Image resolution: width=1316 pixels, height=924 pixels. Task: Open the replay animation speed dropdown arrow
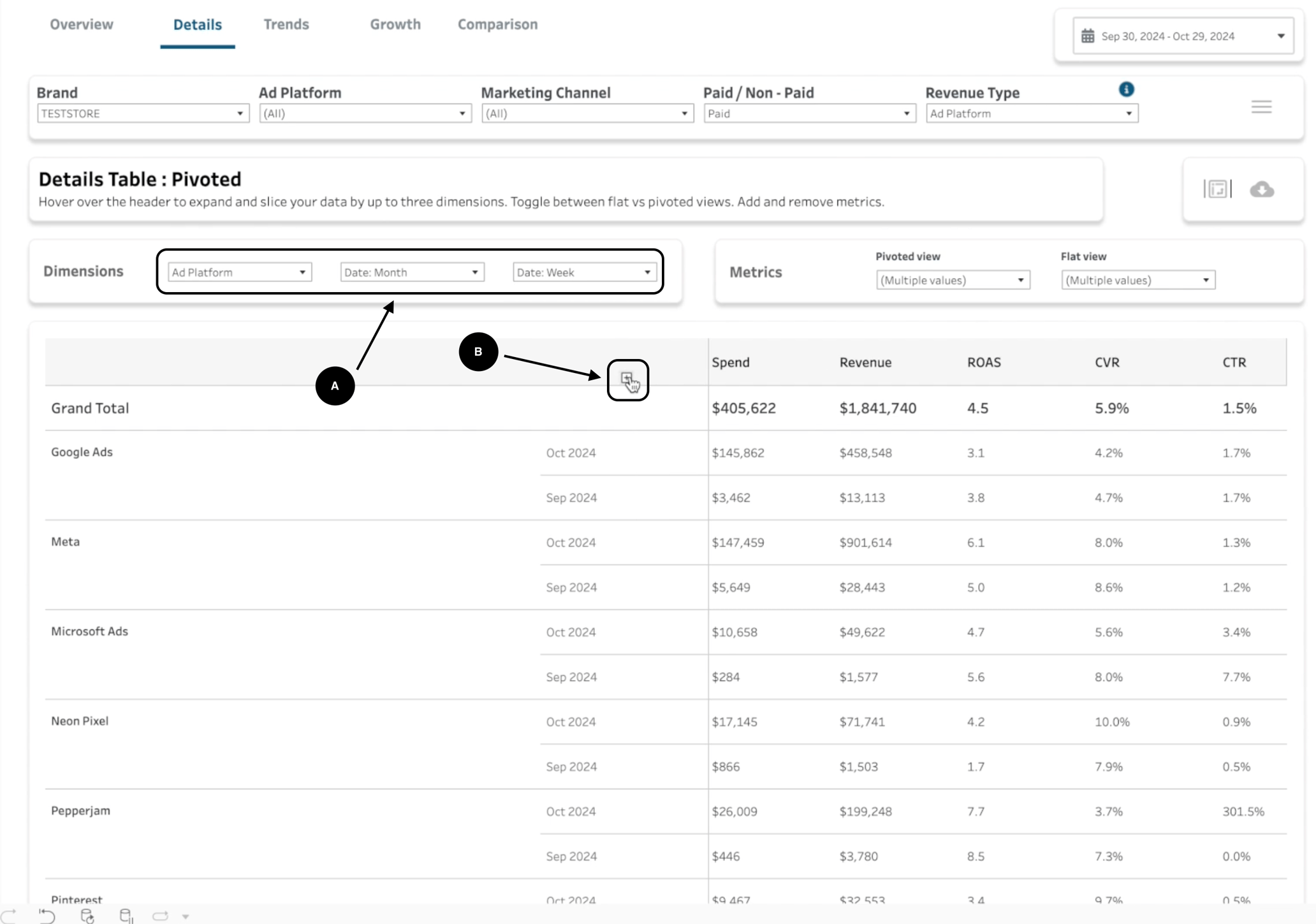point(185,915)
